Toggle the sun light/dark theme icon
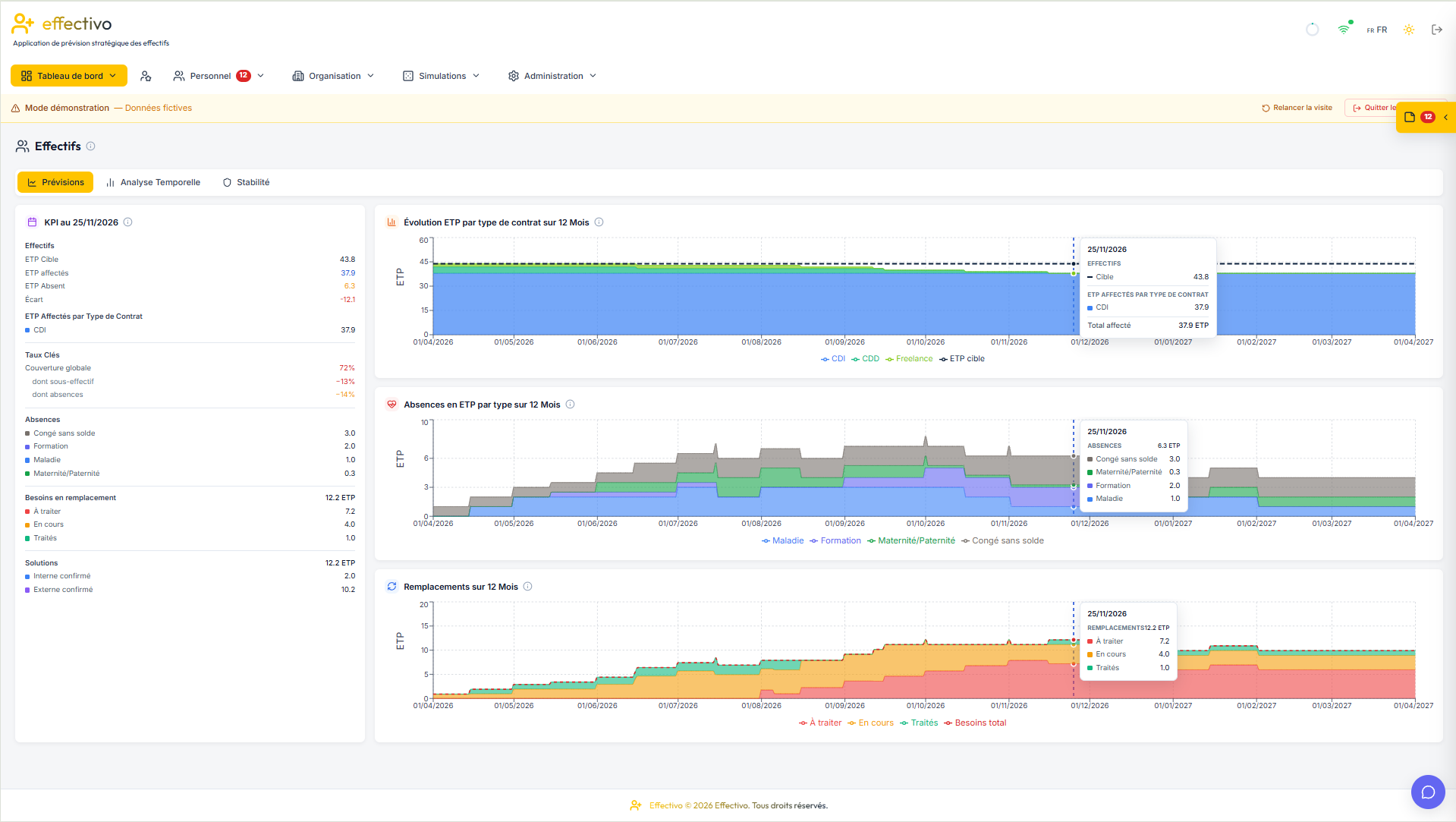This screenshot has width=1456, height=822. tap(1408, 30)
